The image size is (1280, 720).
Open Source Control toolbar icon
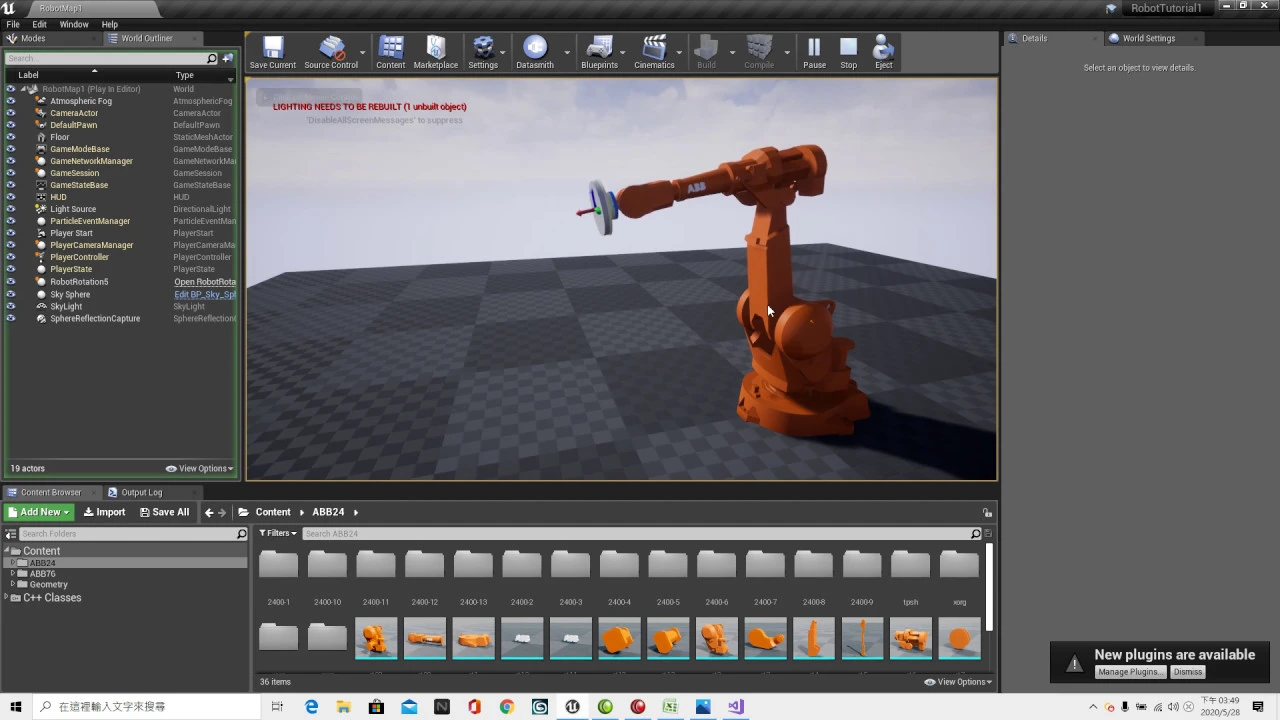coord(331,52)
